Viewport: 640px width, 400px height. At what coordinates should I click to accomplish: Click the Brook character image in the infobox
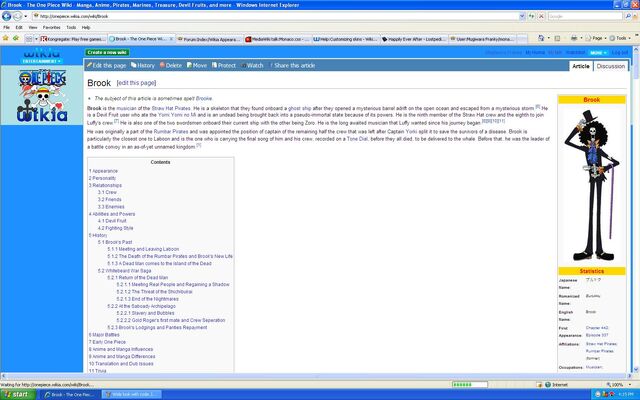pyautogui.click(x=591, y=186)
